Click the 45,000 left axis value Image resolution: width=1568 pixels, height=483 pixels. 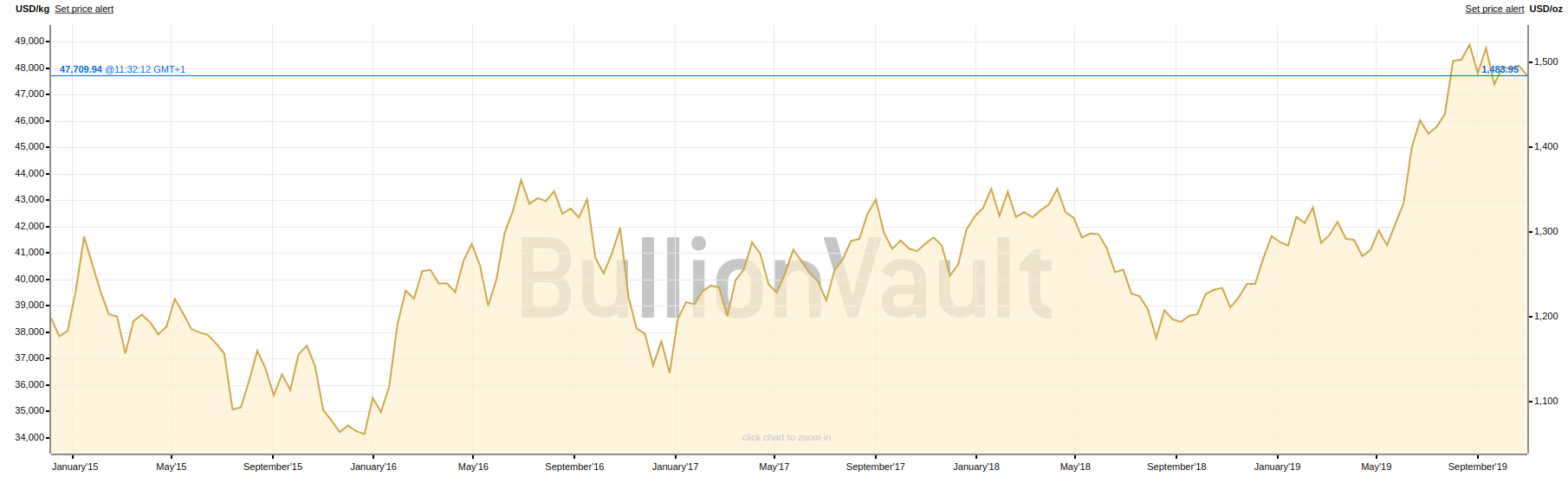pos(29,146)
